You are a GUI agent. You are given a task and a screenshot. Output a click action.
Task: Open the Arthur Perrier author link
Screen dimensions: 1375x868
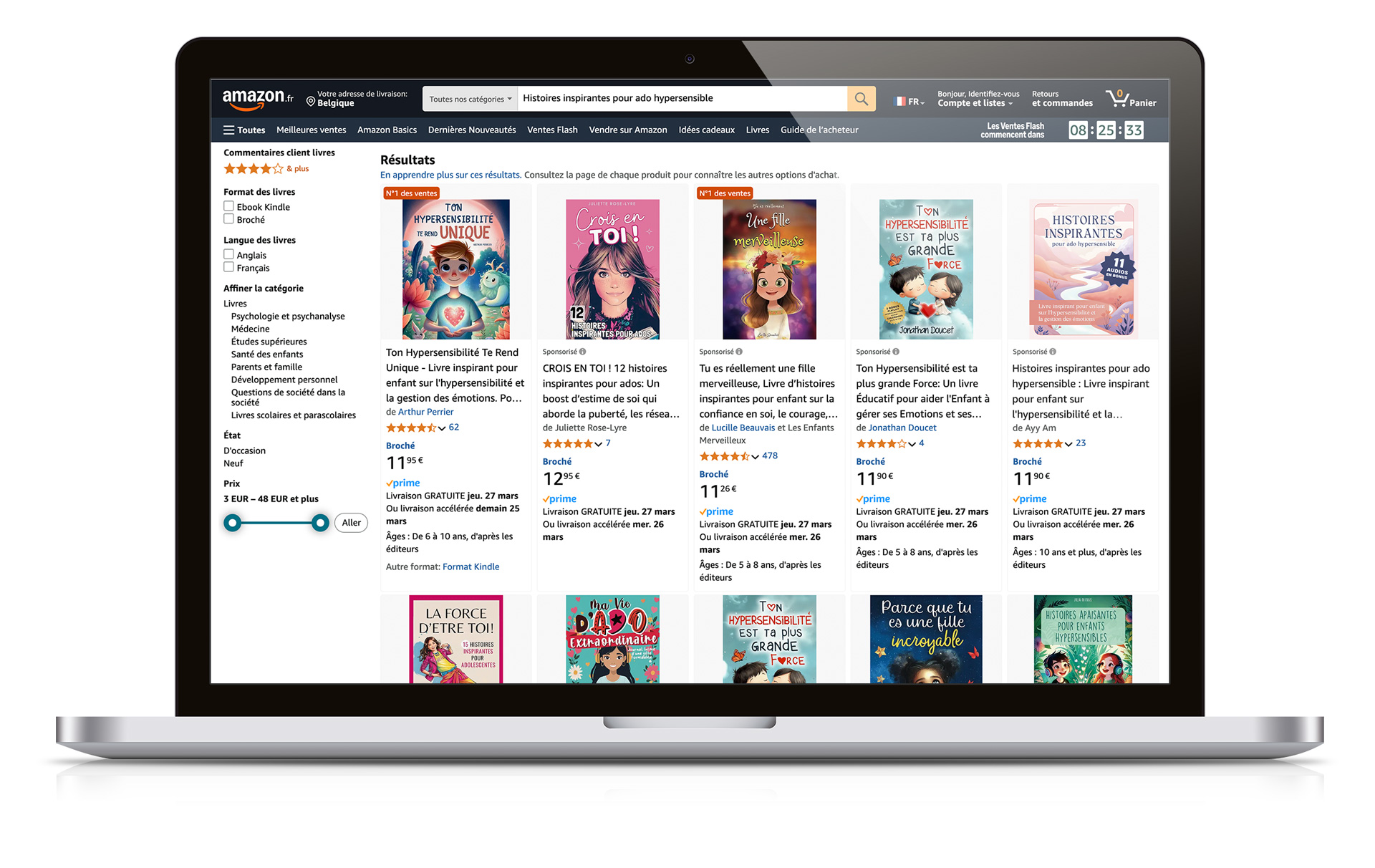coord(425,412)
